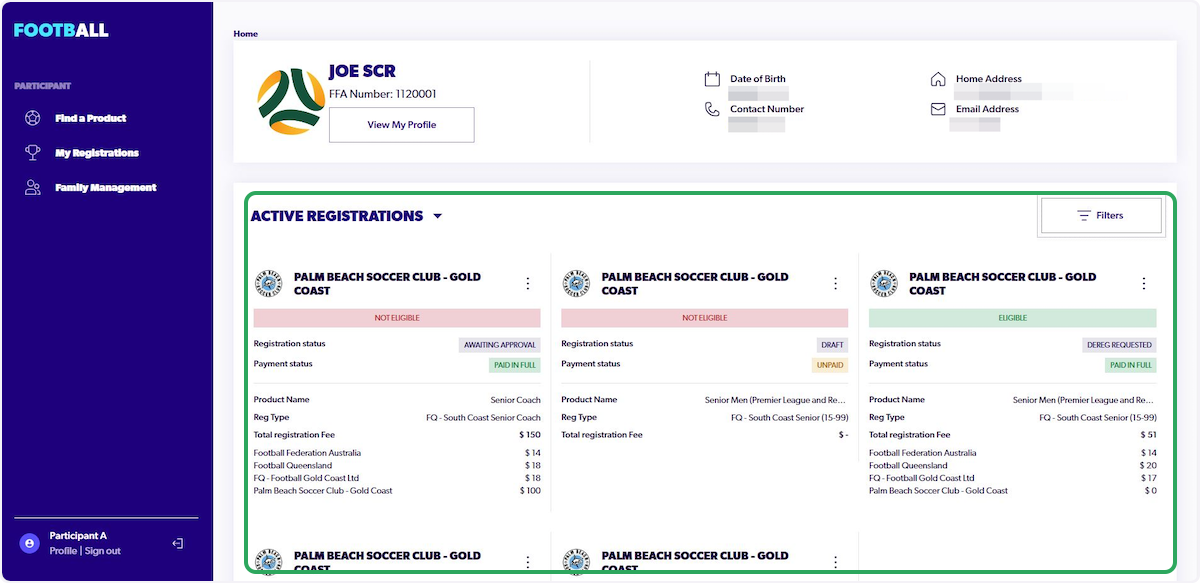Click PAID IN FULL badge on Dereg Requested card
The image size is (1200, 583).
[x=1130, y=365]
